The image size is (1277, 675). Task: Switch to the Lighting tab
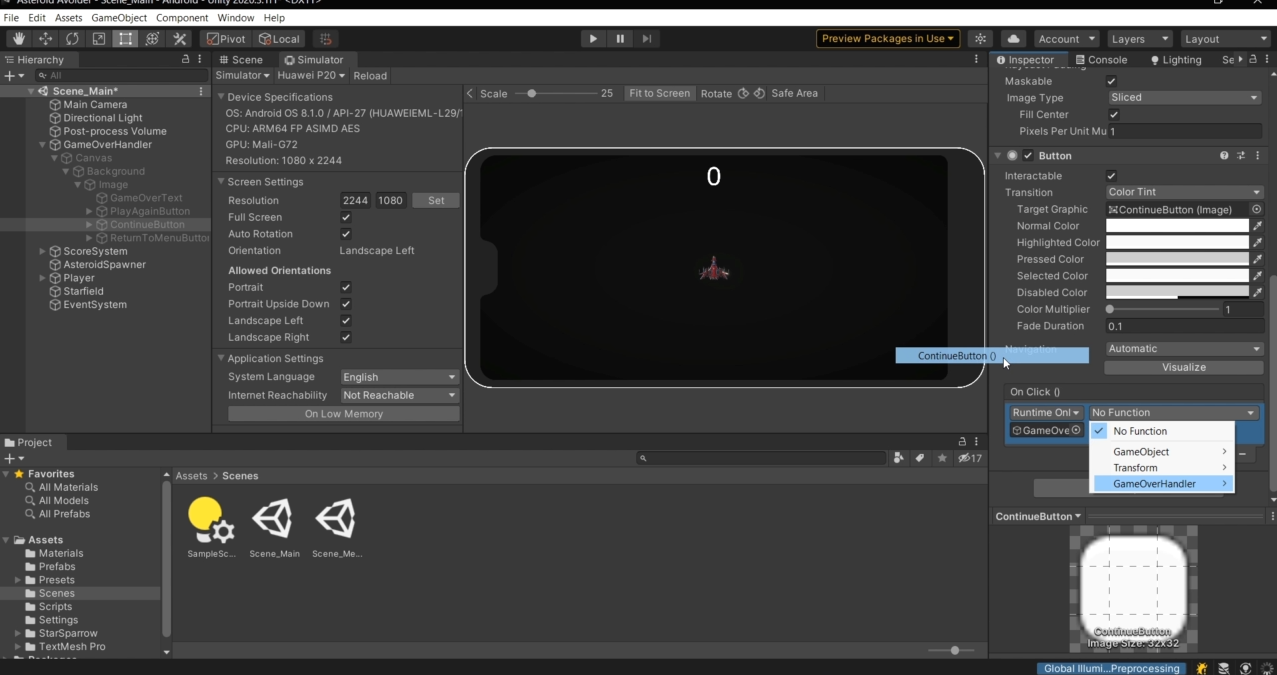click(x=1176, y=60)
